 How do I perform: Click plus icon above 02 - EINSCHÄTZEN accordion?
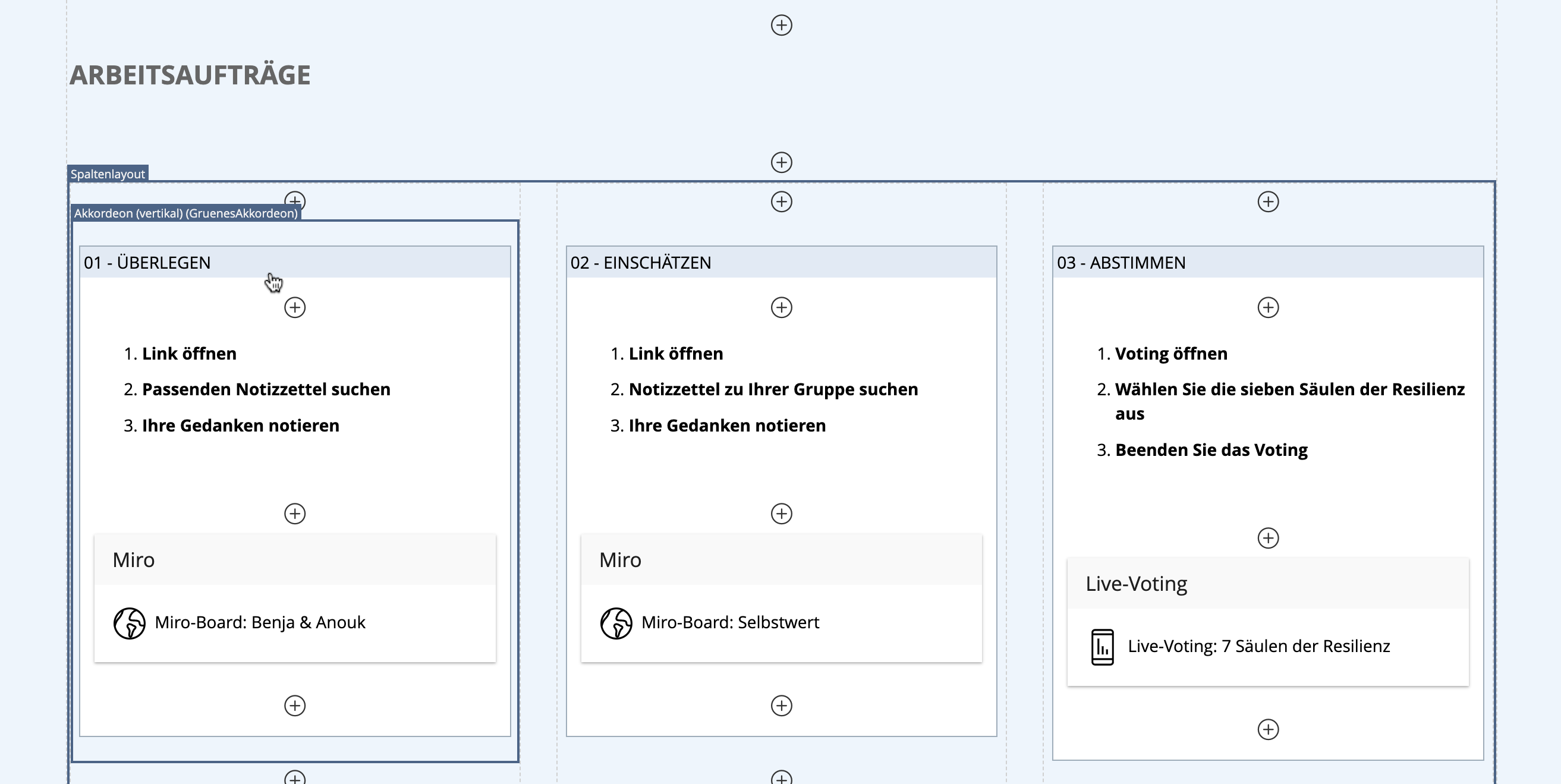[781, 201]
